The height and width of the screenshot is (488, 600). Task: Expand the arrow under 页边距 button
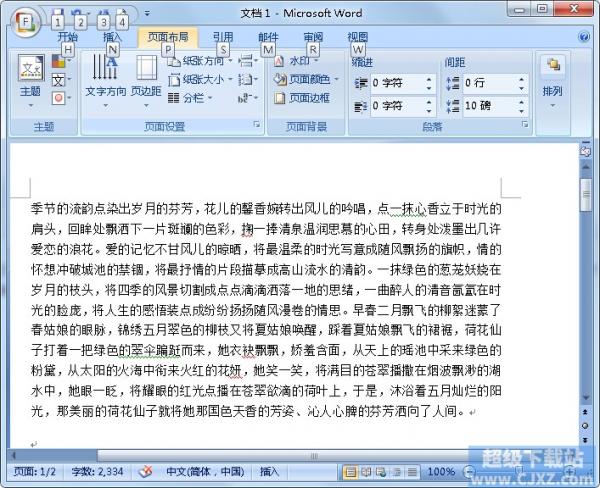(x=146, y=105)
